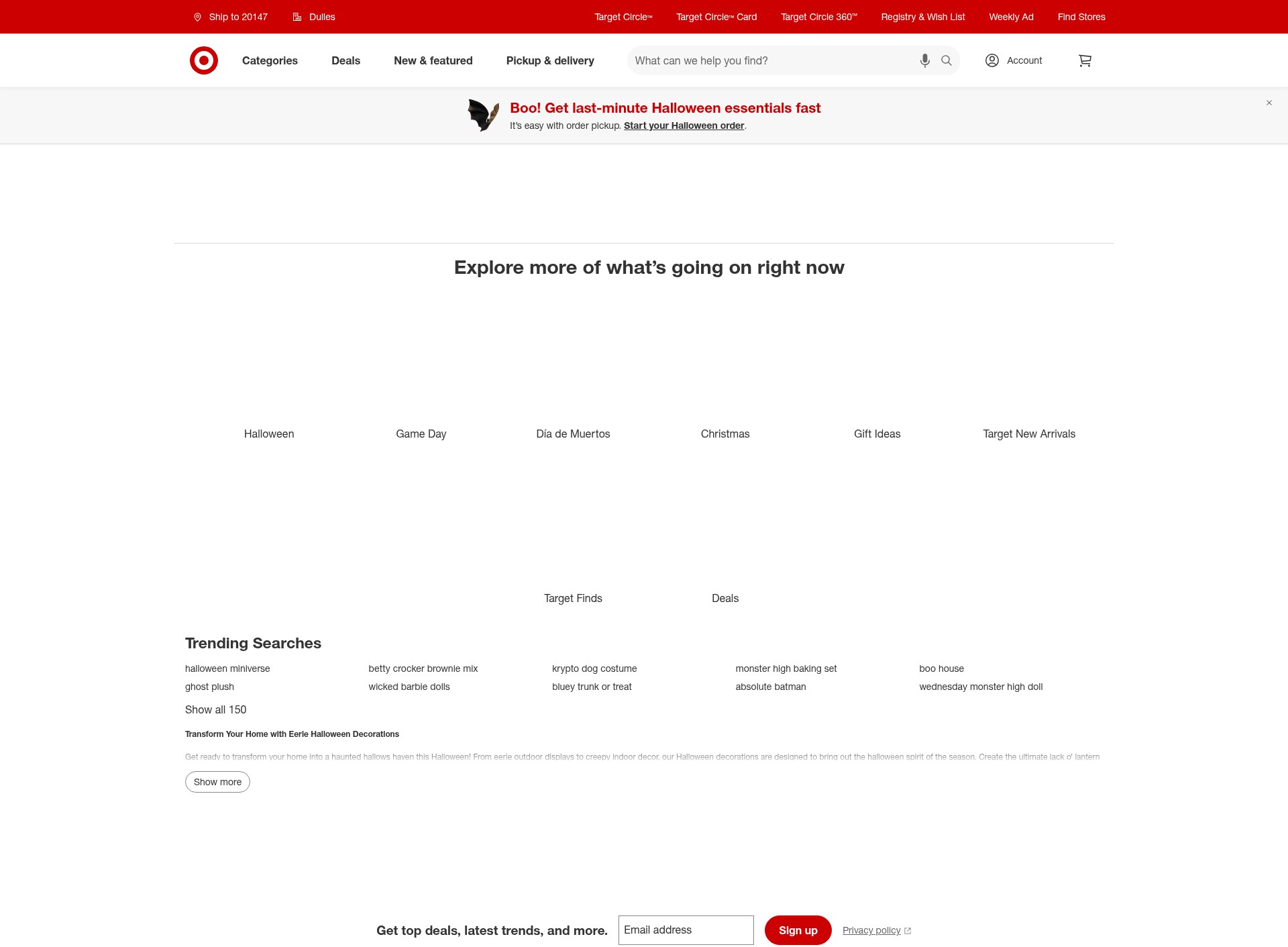This screenshot has height=947, width=1288.
Task: Open the Deals menu in the navigation
Action: click(x=345, y=60)
